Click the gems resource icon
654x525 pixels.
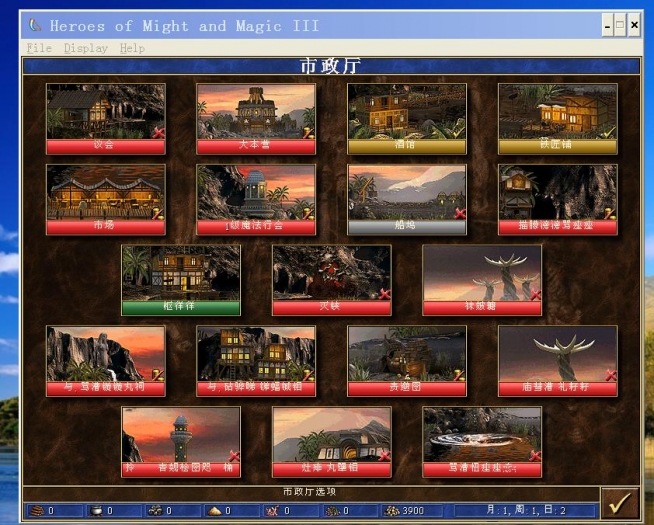332,510
